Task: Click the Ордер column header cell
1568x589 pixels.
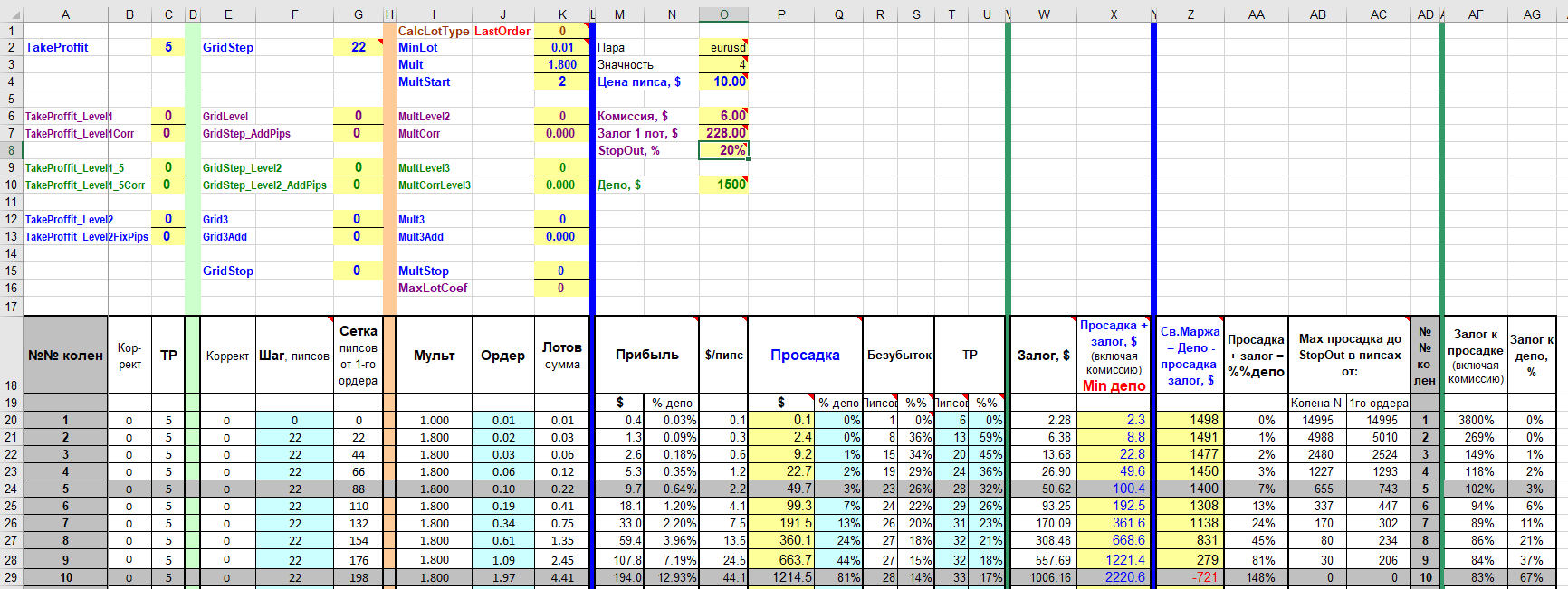Action: 503,355
